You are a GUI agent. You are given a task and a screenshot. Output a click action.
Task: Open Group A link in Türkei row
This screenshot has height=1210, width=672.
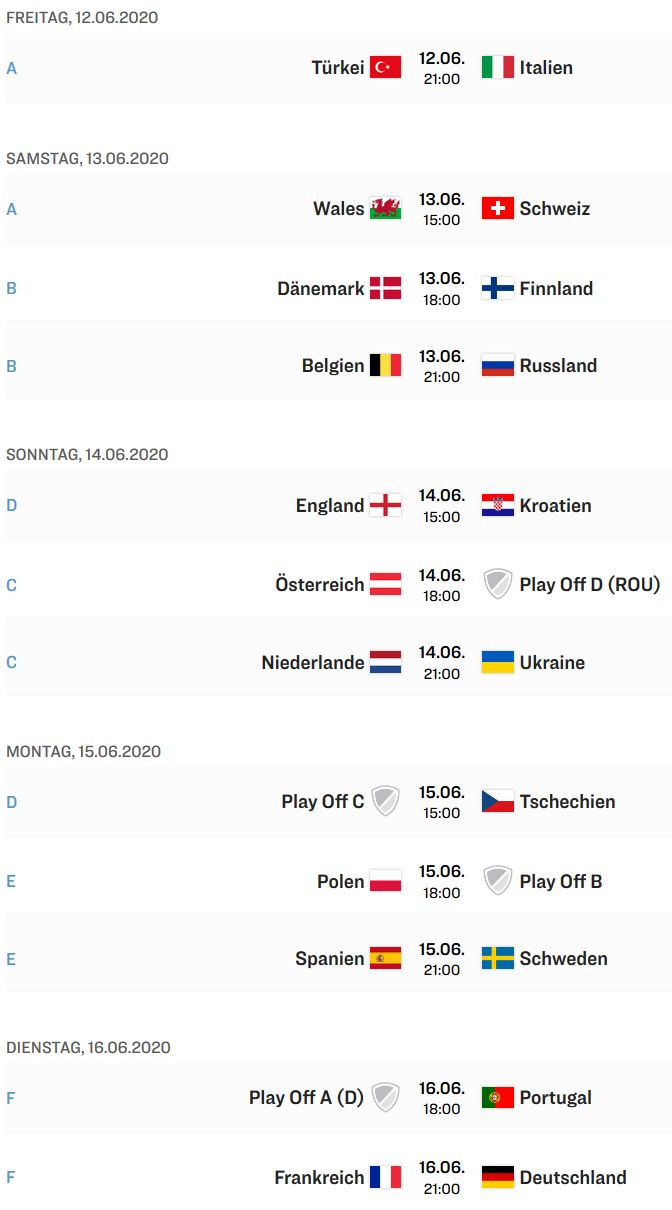[x=12, y=68]
